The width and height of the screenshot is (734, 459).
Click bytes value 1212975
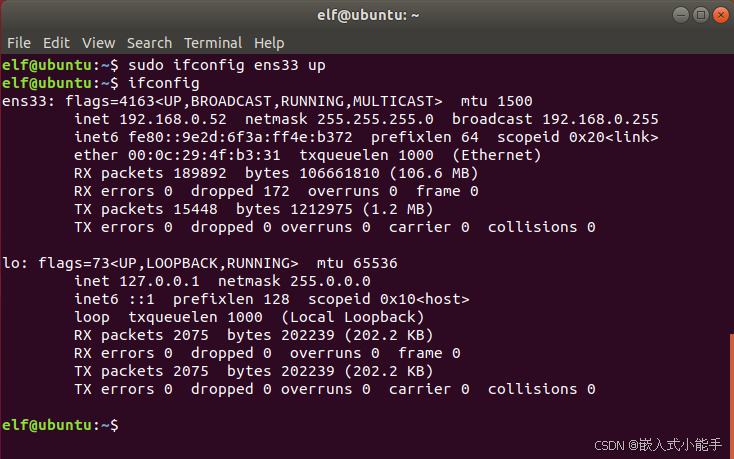point(321,209)
